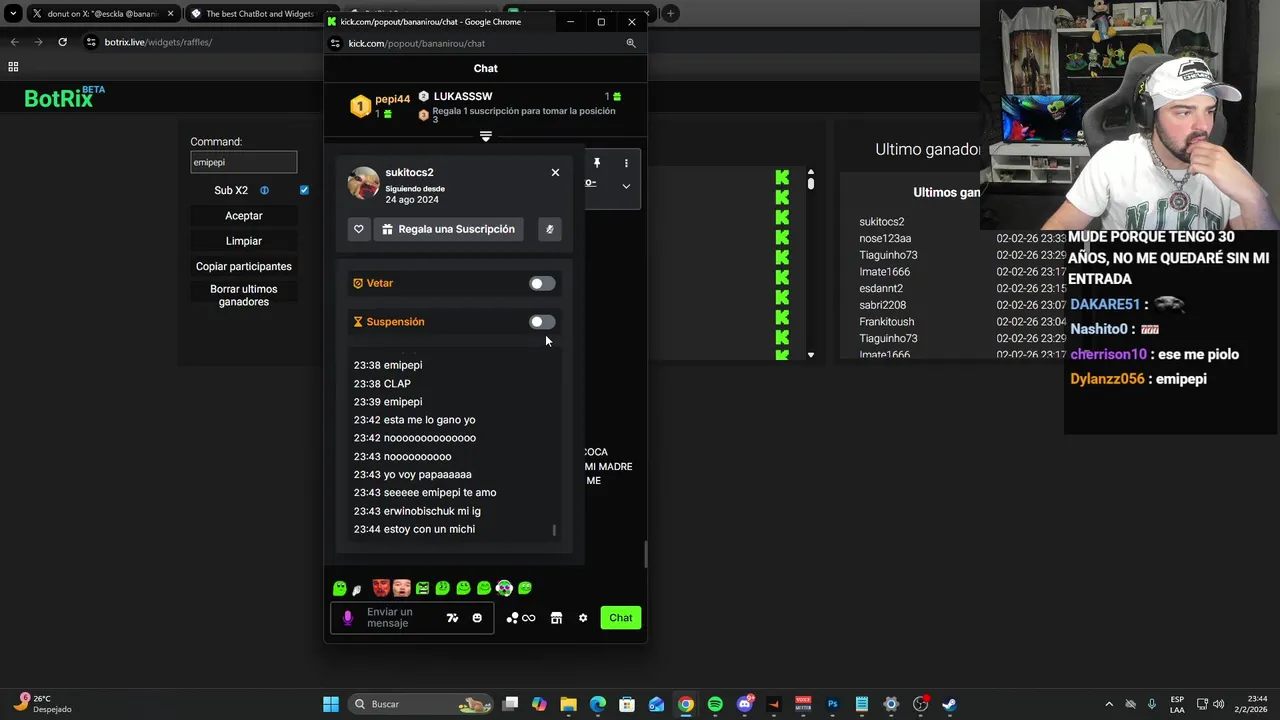Viewport: 1280px width, 720px height.
Task: Select the green angry hulk emote
Action: coord(422,588)
